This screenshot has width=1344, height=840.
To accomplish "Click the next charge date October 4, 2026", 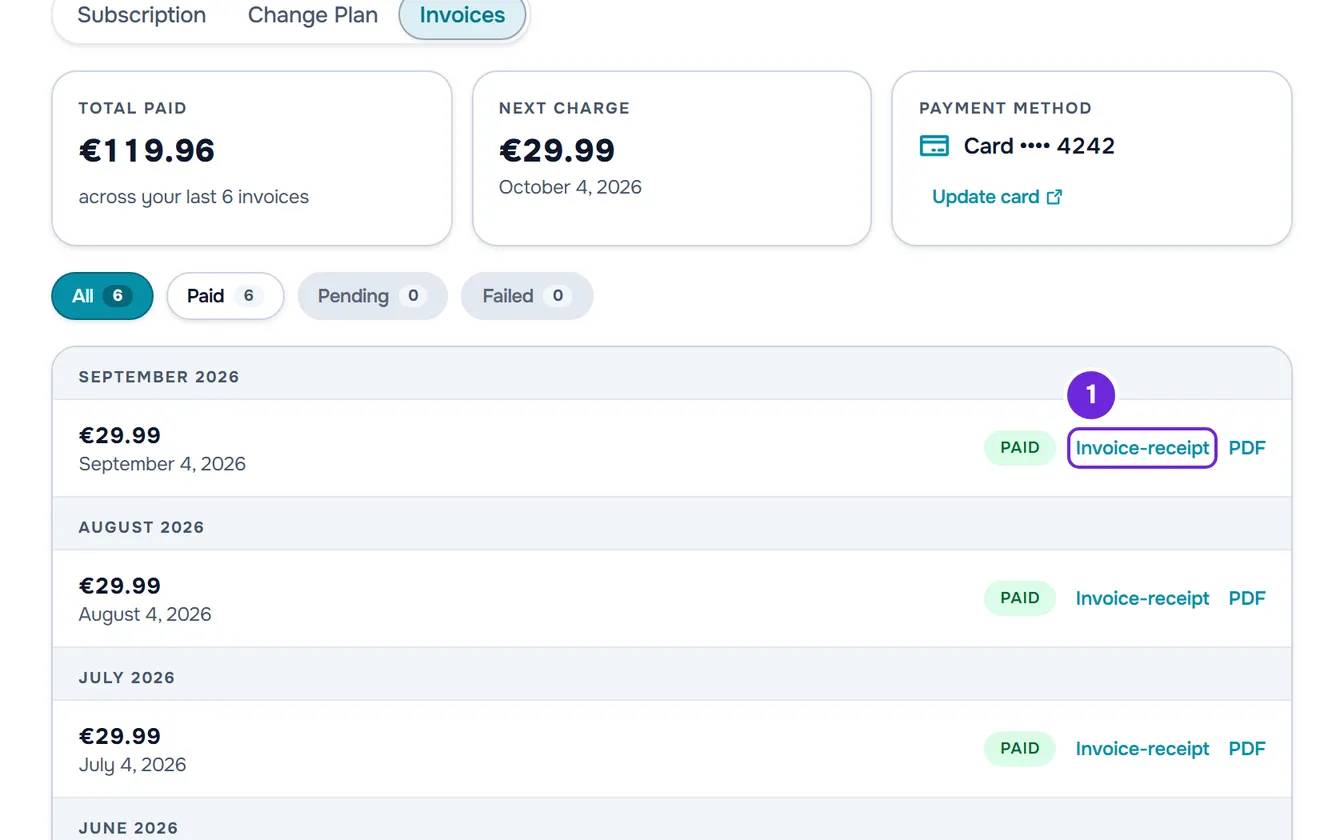I will coord(570,187).
